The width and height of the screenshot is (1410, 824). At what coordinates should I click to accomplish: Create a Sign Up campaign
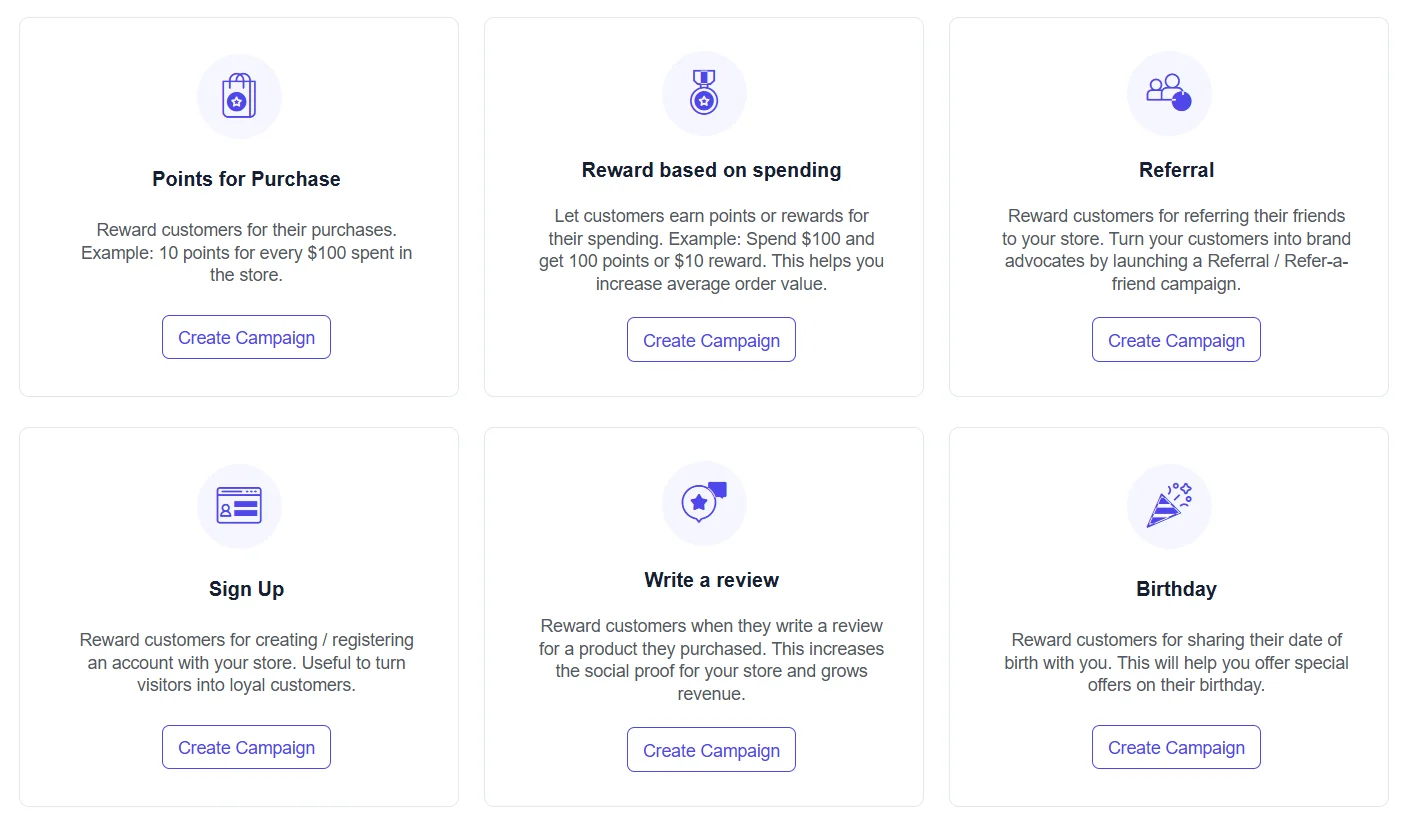pos(246,748)
